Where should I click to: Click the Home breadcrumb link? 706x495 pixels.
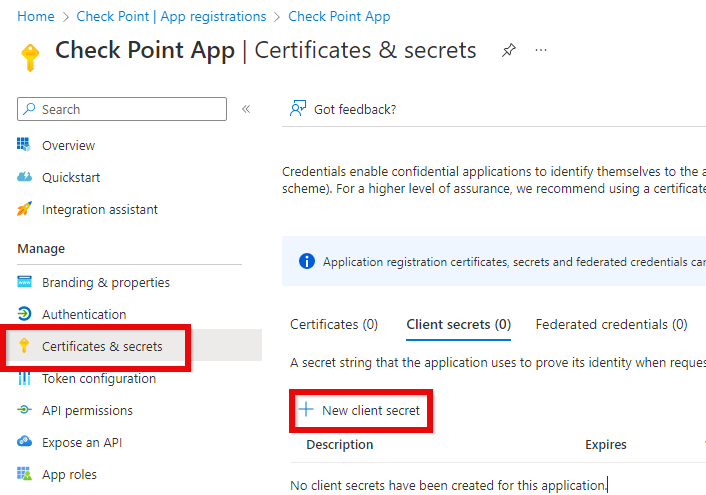[36, 17]
